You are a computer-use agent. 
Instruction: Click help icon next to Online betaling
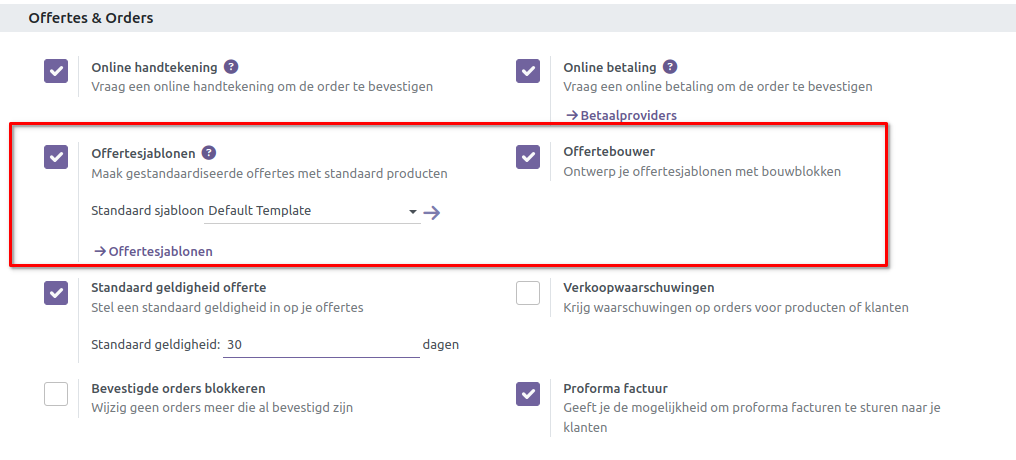point(670,67)
